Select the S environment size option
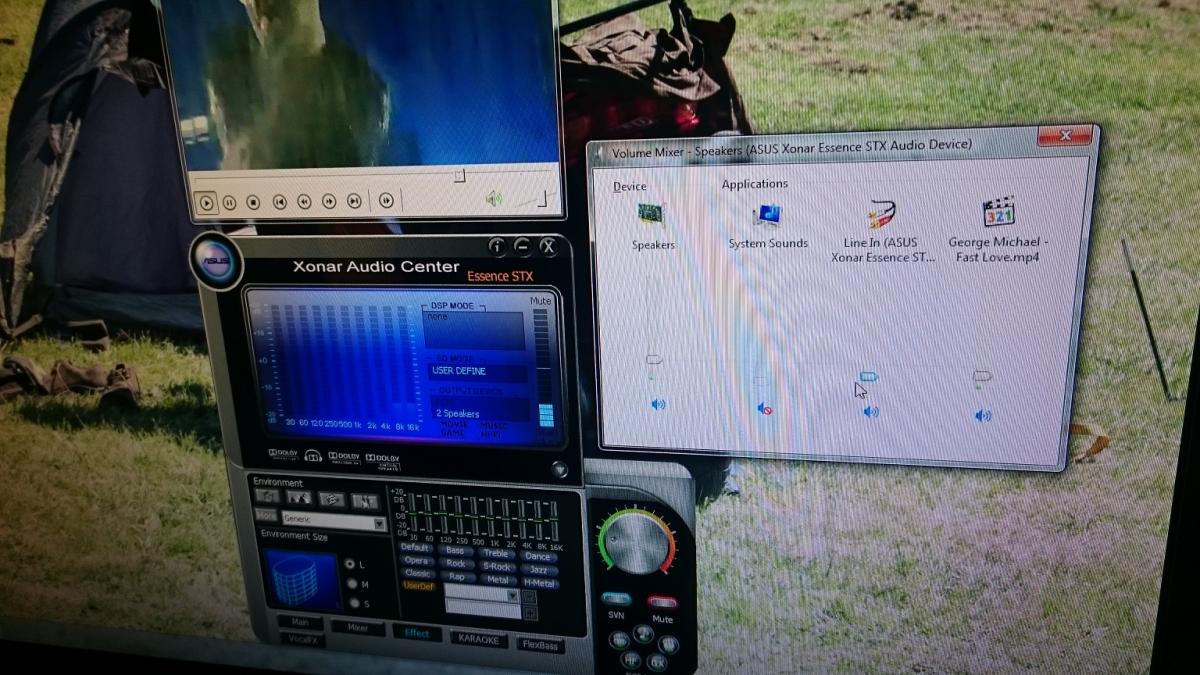 click(x=354, y=603)
